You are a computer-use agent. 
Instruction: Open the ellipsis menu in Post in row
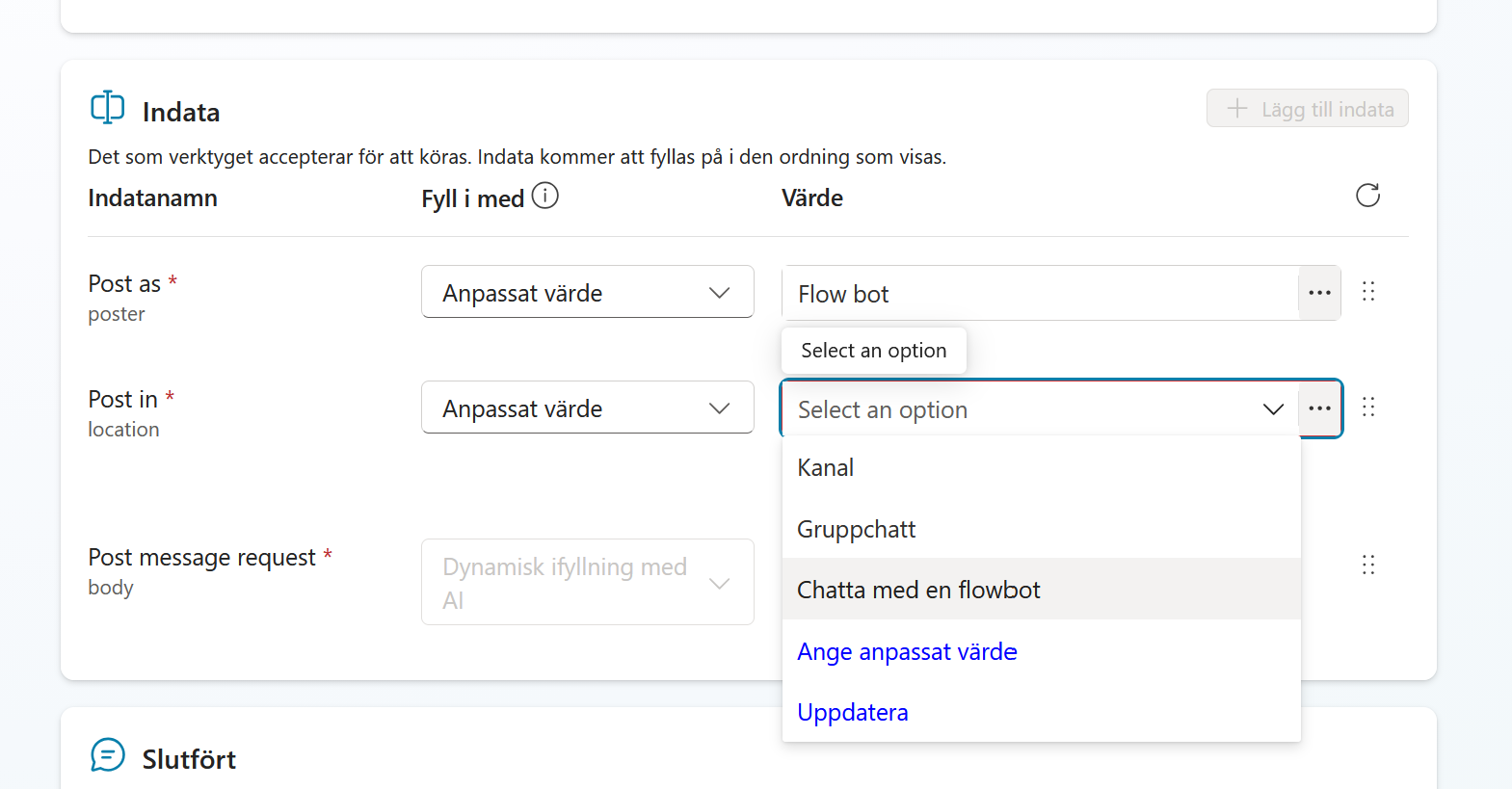click(1319, 408)
